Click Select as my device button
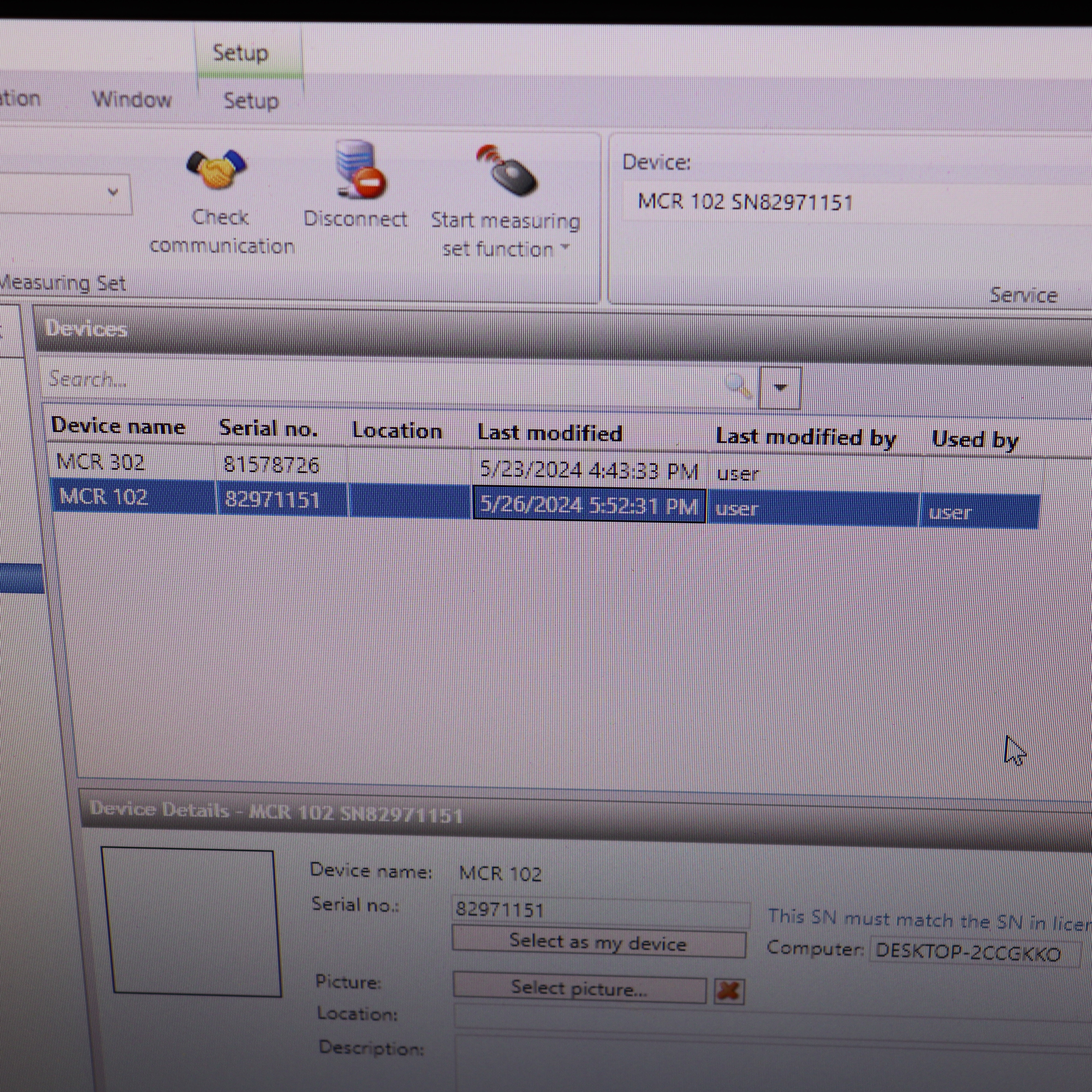 tap(599, 942)
